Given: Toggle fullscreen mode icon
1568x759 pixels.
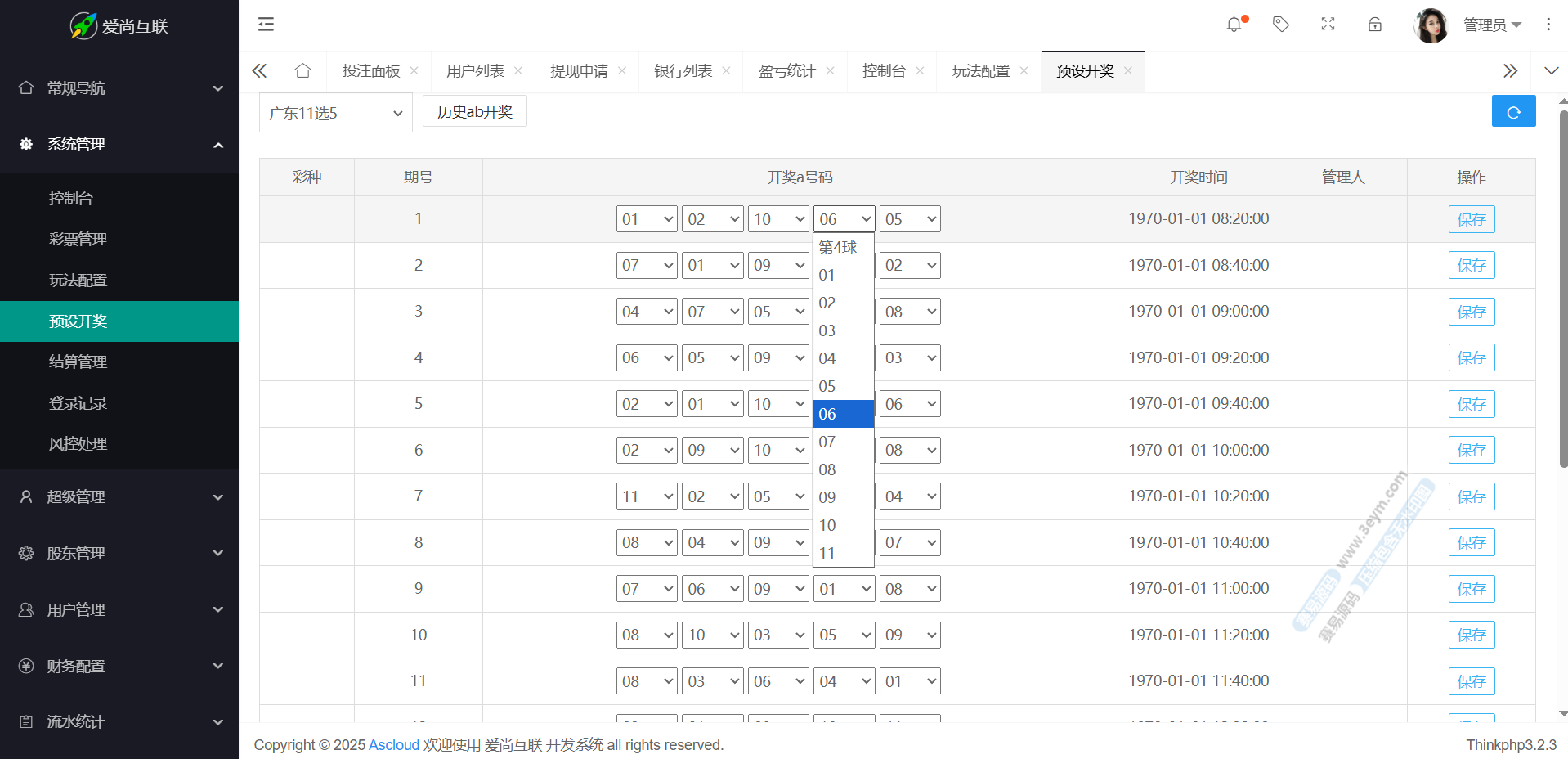Looking at the screenshot, I should point(1328,25).
